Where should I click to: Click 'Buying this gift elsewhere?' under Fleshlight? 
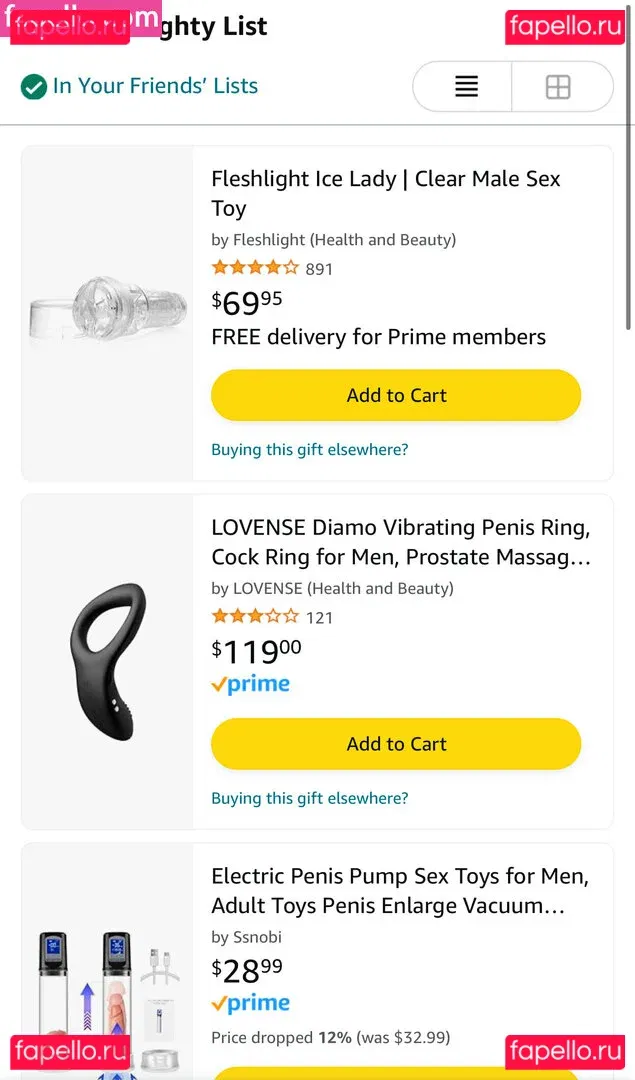pos(310,450)
